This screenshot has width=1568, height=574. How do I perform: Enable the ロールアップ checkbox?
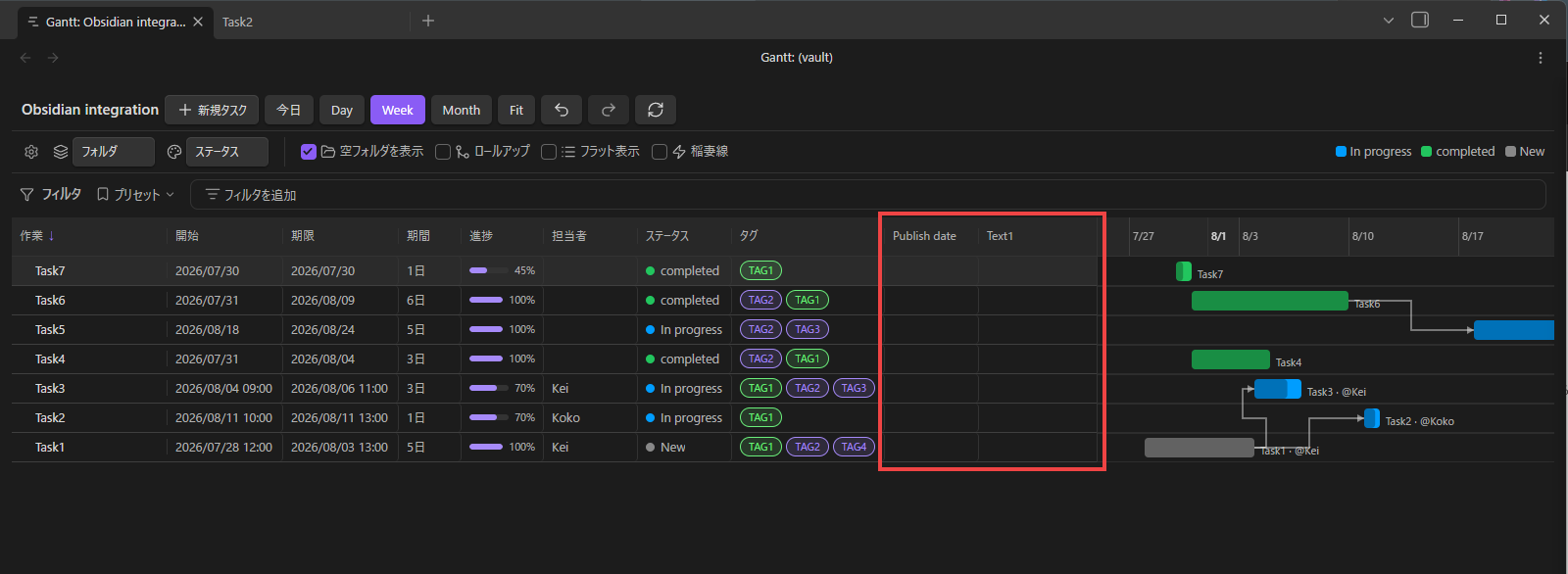coord(443,152)
